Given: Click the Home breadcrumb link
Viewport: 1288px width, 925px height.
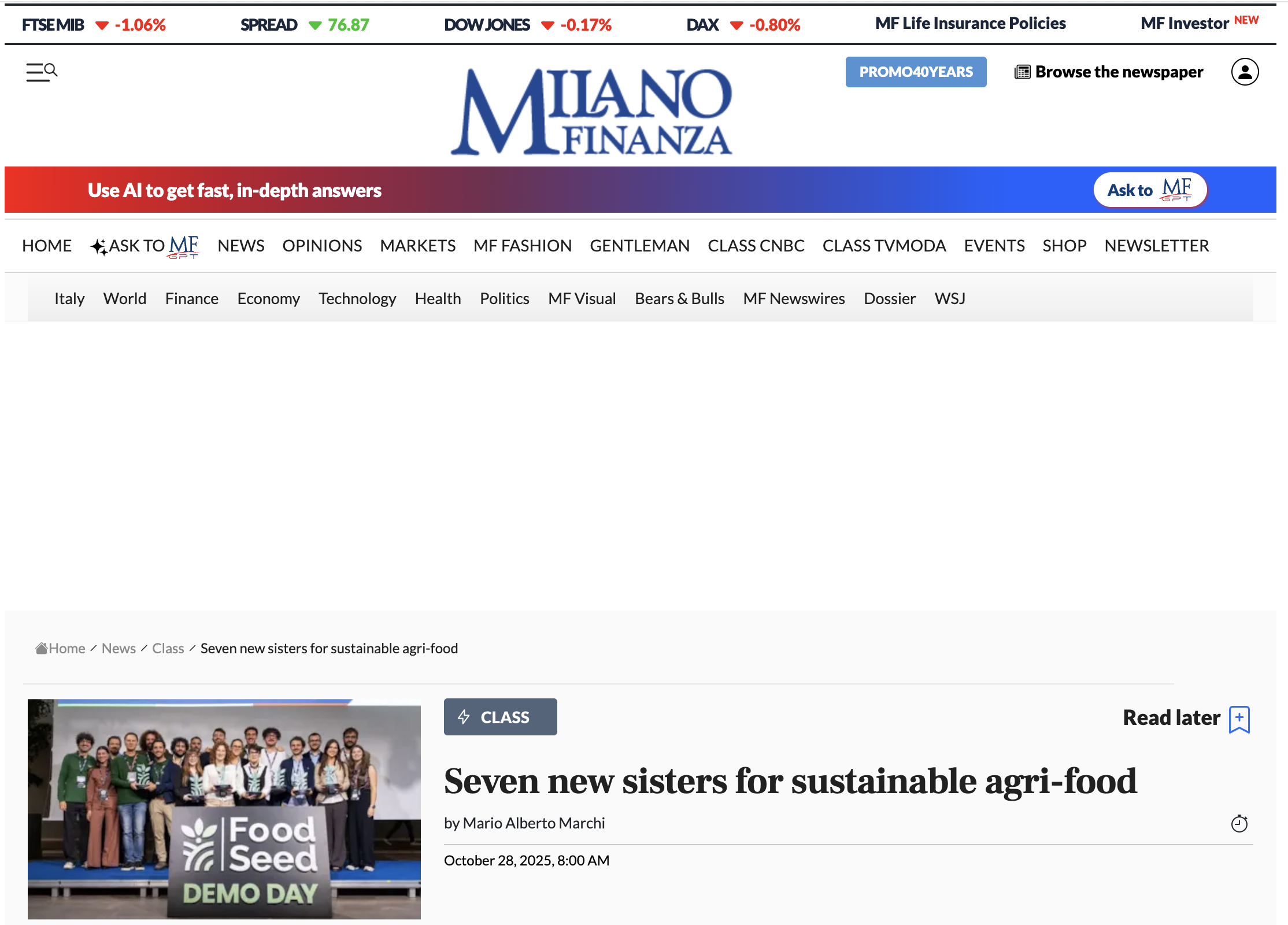Looking at the screenshot, I should (x=67, y=648).
